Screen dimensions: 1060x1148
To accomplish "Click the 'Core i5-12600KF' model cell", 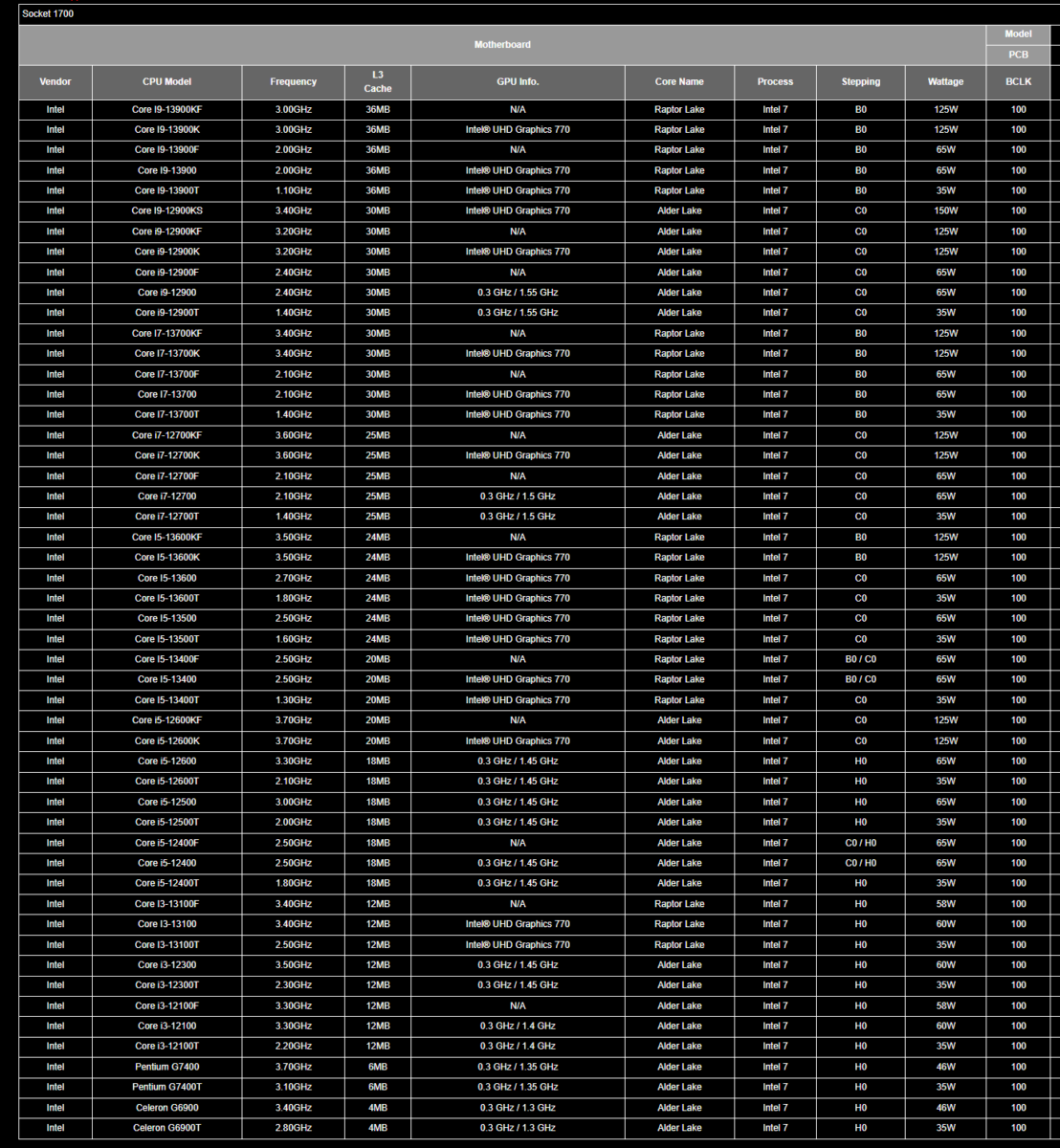I will (167, 720).
